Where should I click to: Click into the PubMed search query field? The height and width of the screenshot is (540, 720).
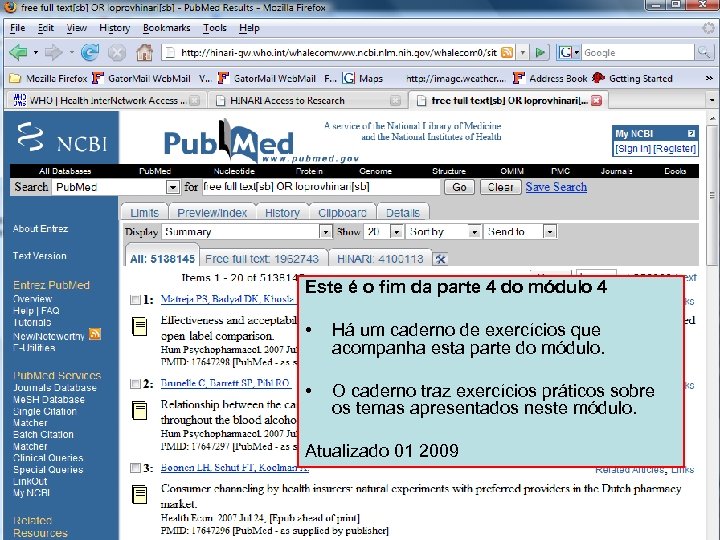click(x=321, y=187)
